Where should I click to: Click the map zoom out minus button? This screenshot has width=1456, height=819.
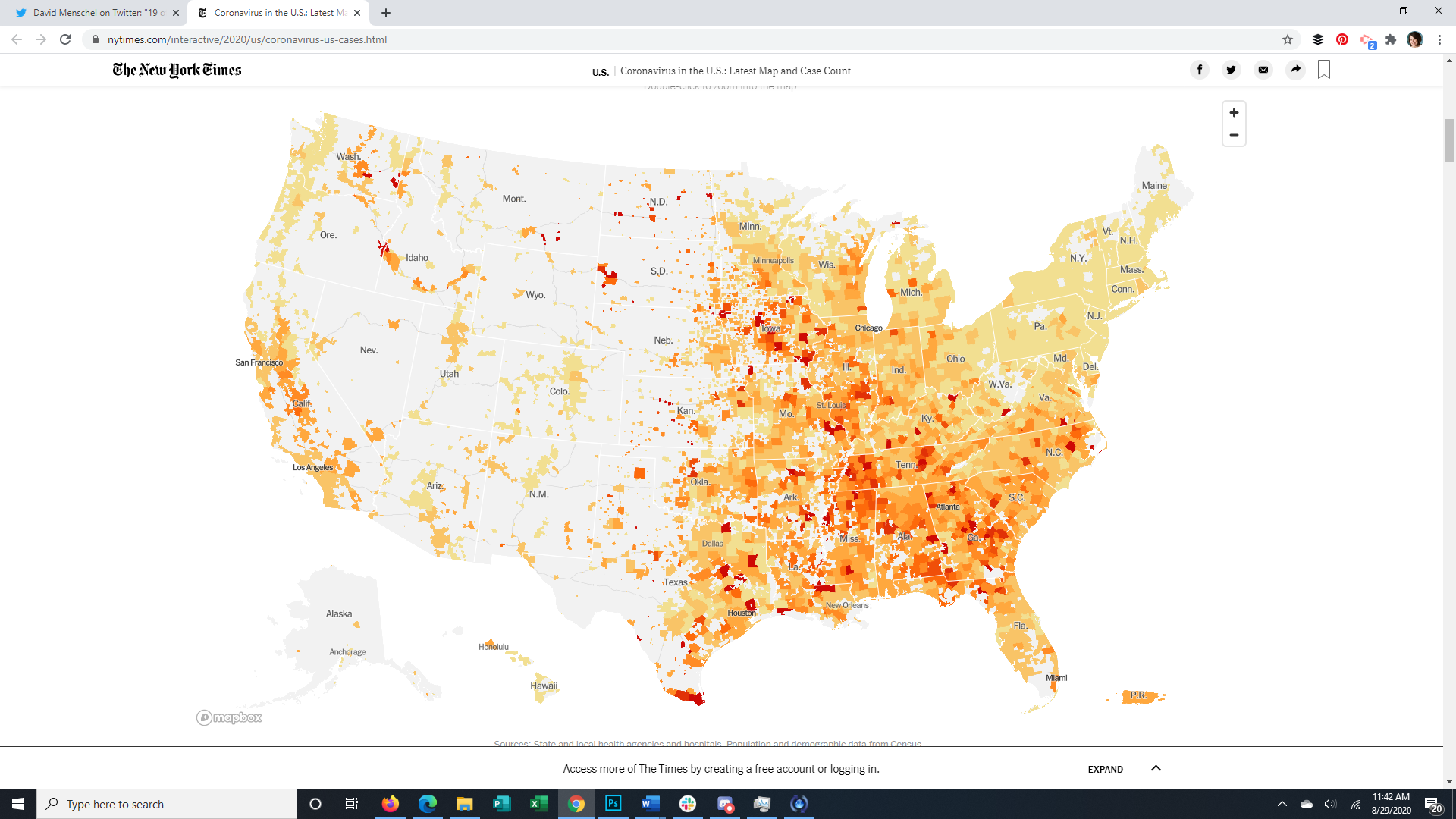click(1234, 135)
